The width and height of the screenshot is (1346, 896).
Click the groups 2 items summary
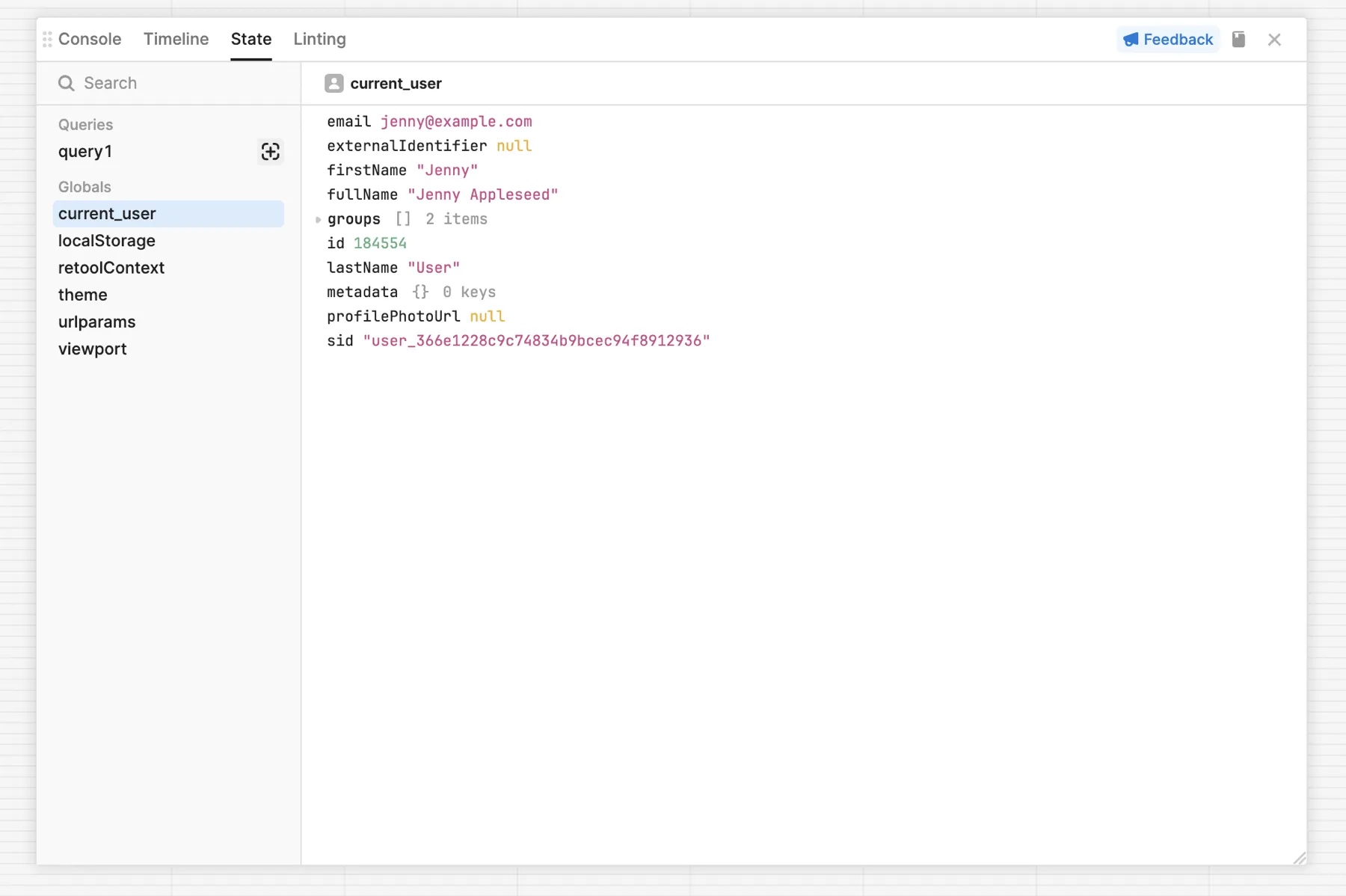click(456, 219)
